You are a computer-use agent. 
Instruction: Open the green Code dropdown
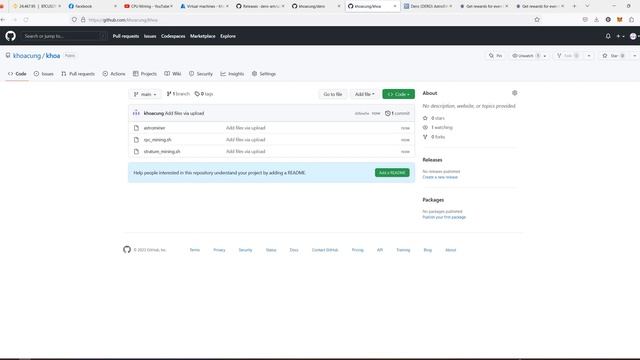pyautogui.click(x=398, y=94)
